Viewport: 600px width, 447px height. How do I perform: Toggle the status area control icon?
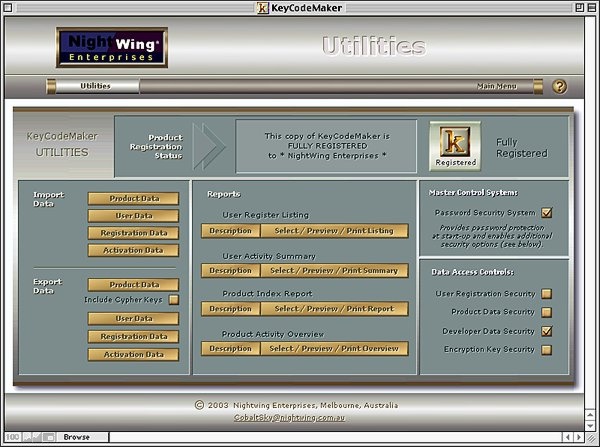coord(49,437)
